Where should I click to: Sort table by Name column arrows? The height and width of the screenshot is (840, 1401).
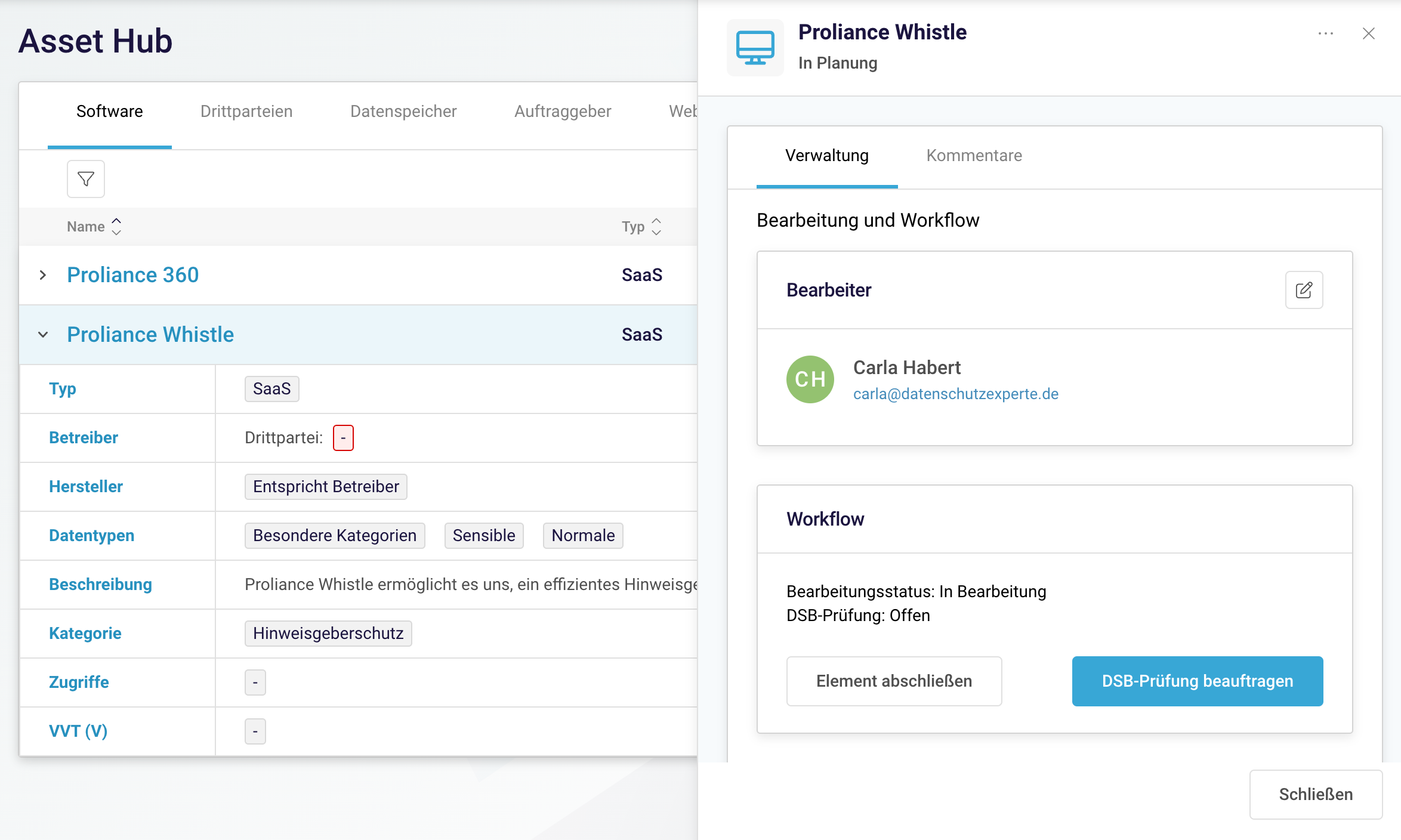coord(116,227)
